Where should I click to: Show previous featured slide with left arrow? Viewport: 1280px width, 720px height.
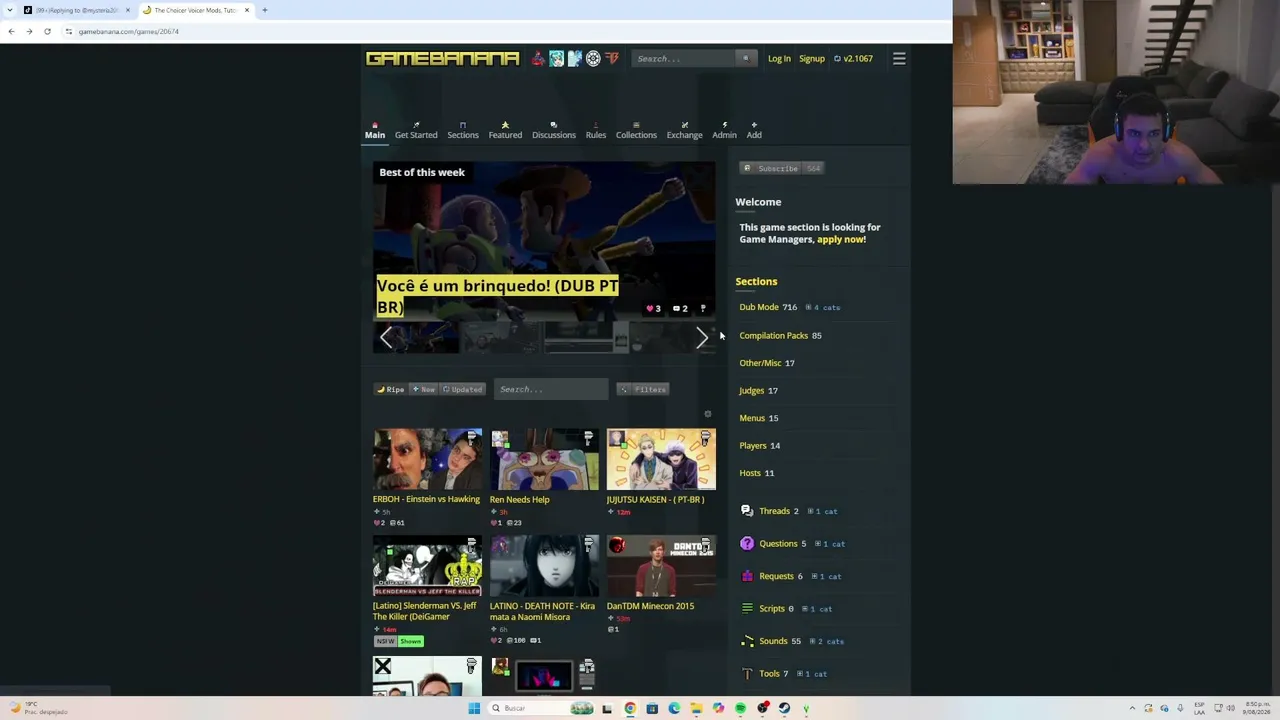click(386, 338)
